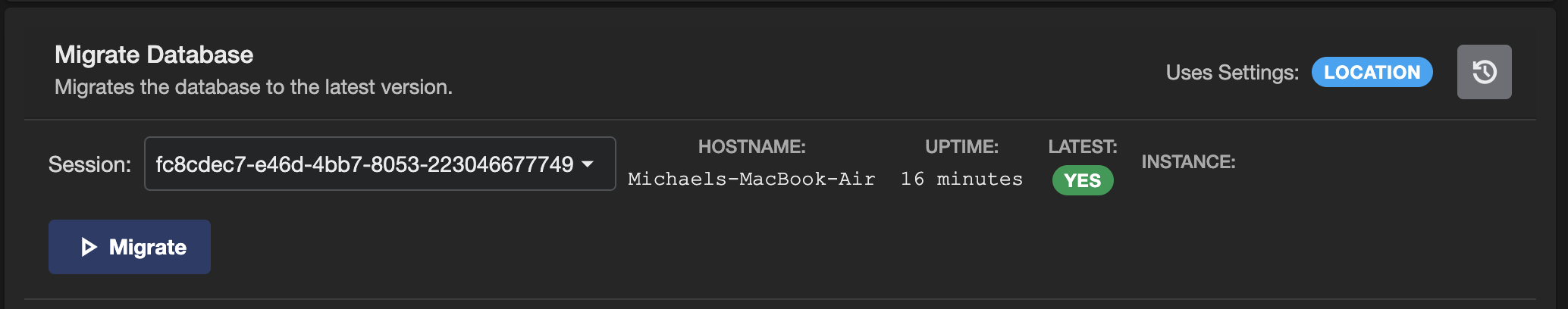Select the 16 minutes uptime value
Viewport: 1568px width, 309px height.
pyautogui.click(x=961, y=179)
